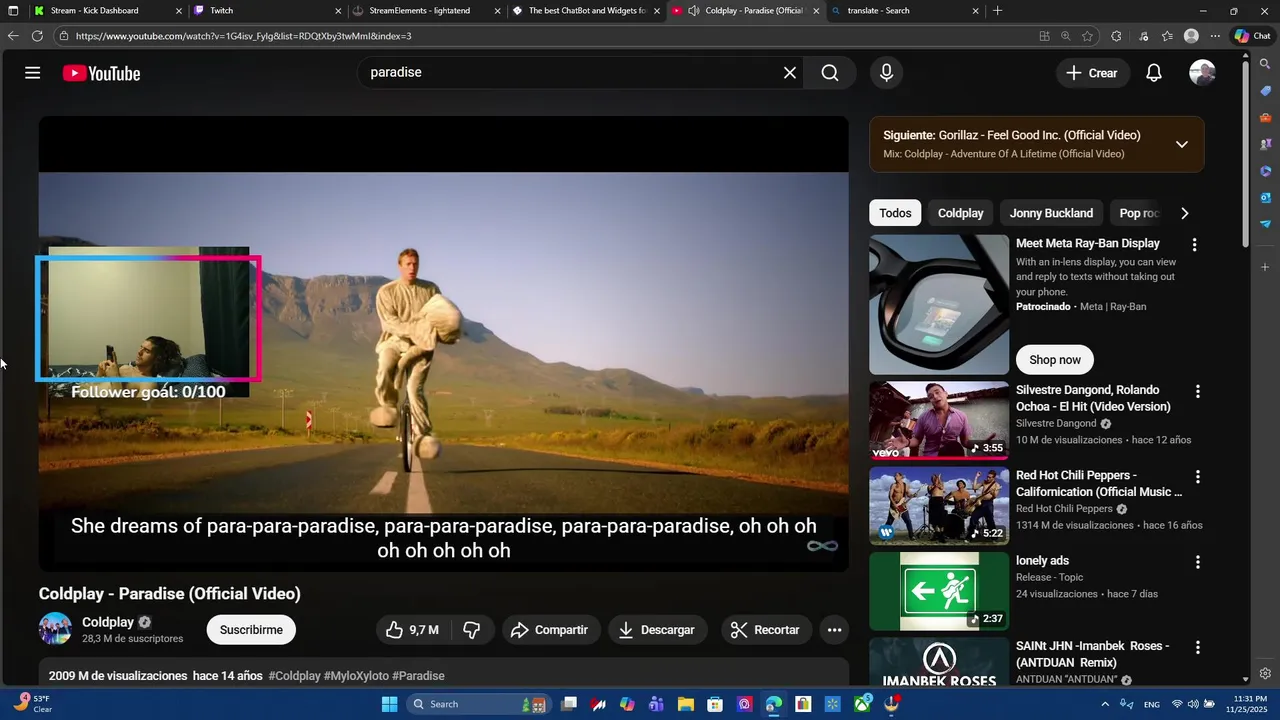Viewport: 1280px width, 720px height.
Task: Click the Suscribirme button
Action: [251, 630]
